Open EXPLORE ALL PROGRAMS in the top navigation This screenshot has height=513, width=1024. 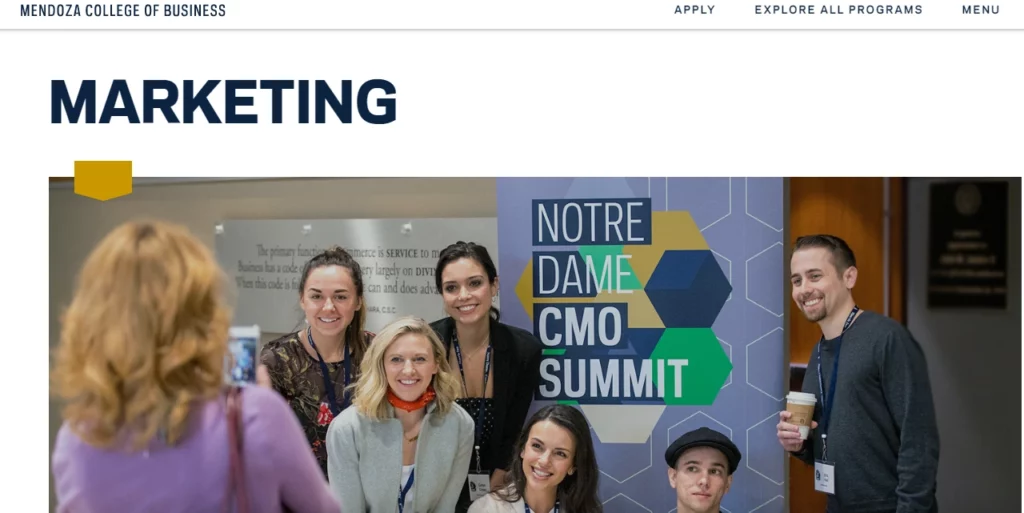839,10
